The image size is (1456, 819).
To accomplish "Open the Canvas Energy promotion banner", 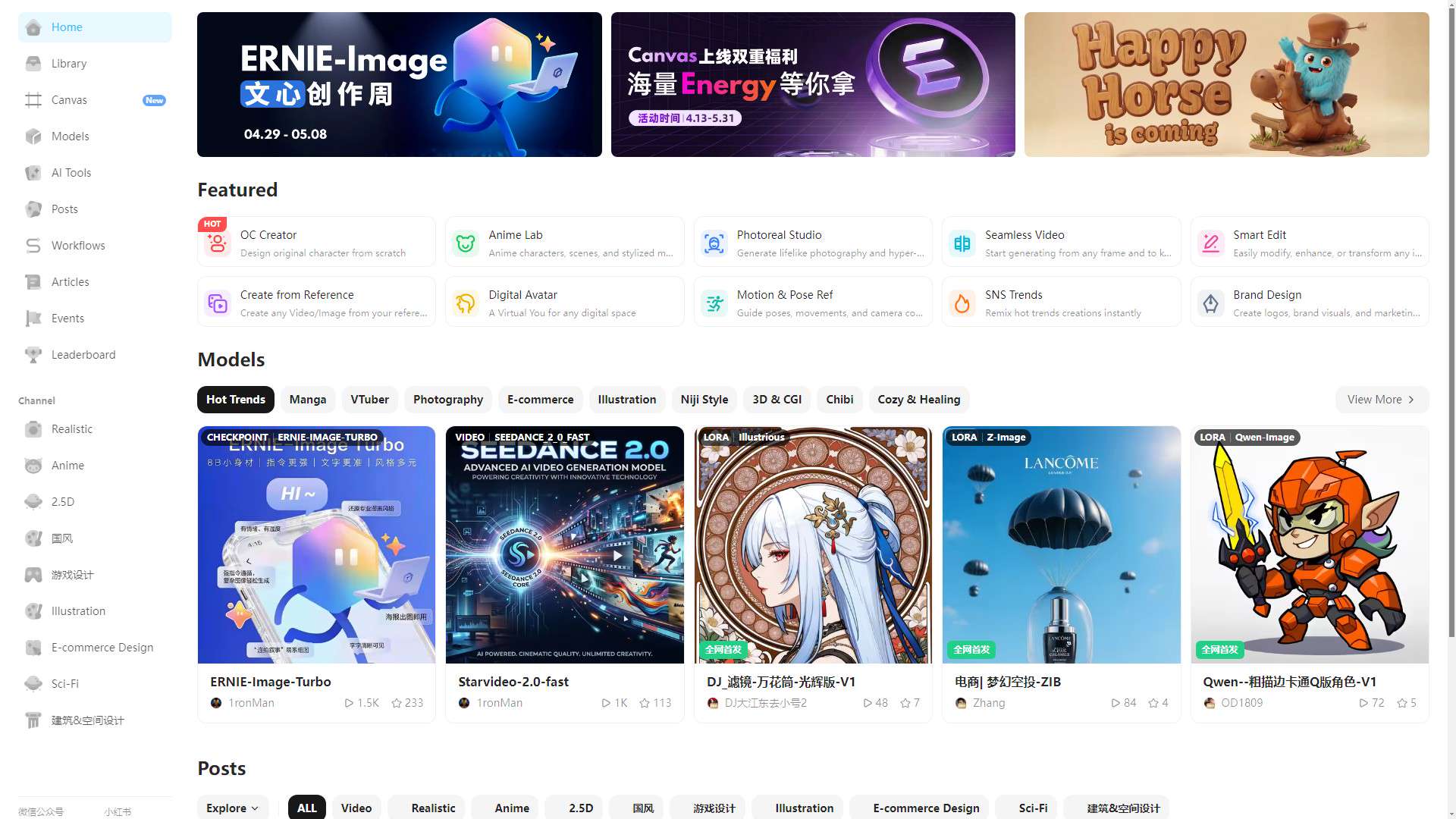I will coord(813,84).
